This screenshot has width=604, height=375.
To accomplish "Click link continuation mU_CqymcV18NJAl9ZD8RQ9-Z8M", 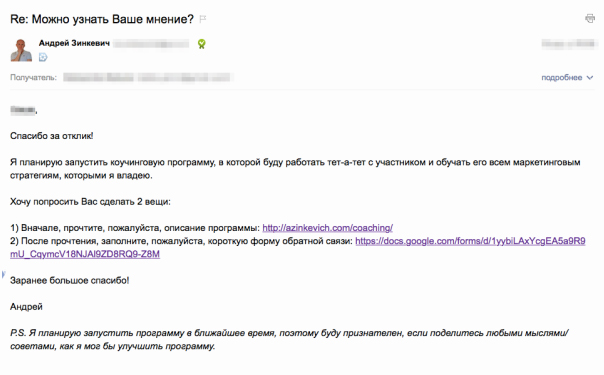I will tap(85, 254).
